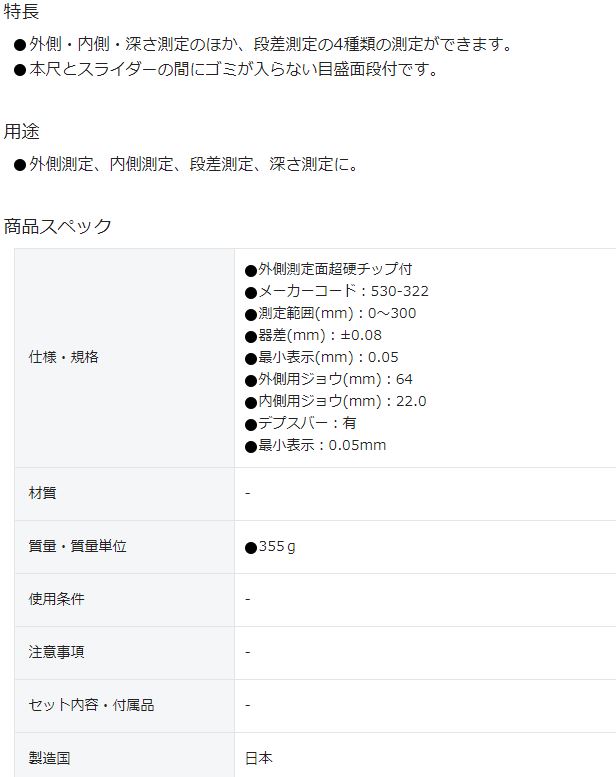The width and height of the screenshot is (616, 777).
Task: Click the 用途 section heading
Action: pos(22,131)
